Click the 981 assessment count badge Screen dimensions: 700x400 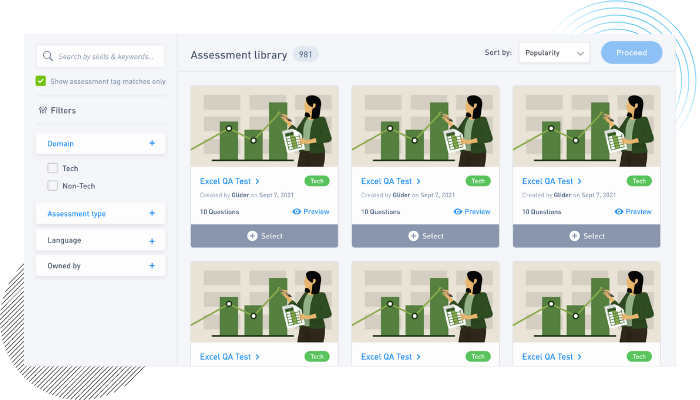click(305, 54)
